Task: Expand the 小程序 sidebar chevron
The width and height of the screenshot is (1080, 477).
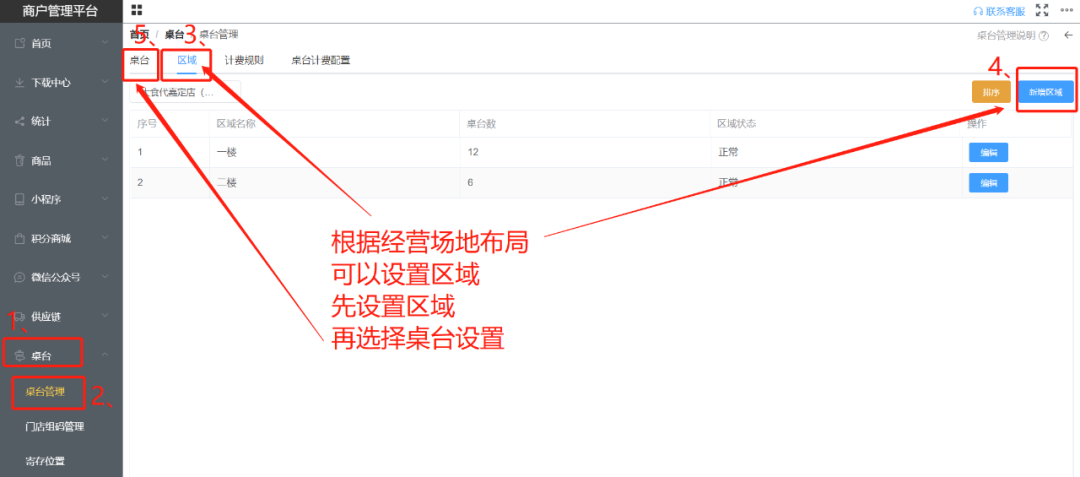Action: click(105, 199)
